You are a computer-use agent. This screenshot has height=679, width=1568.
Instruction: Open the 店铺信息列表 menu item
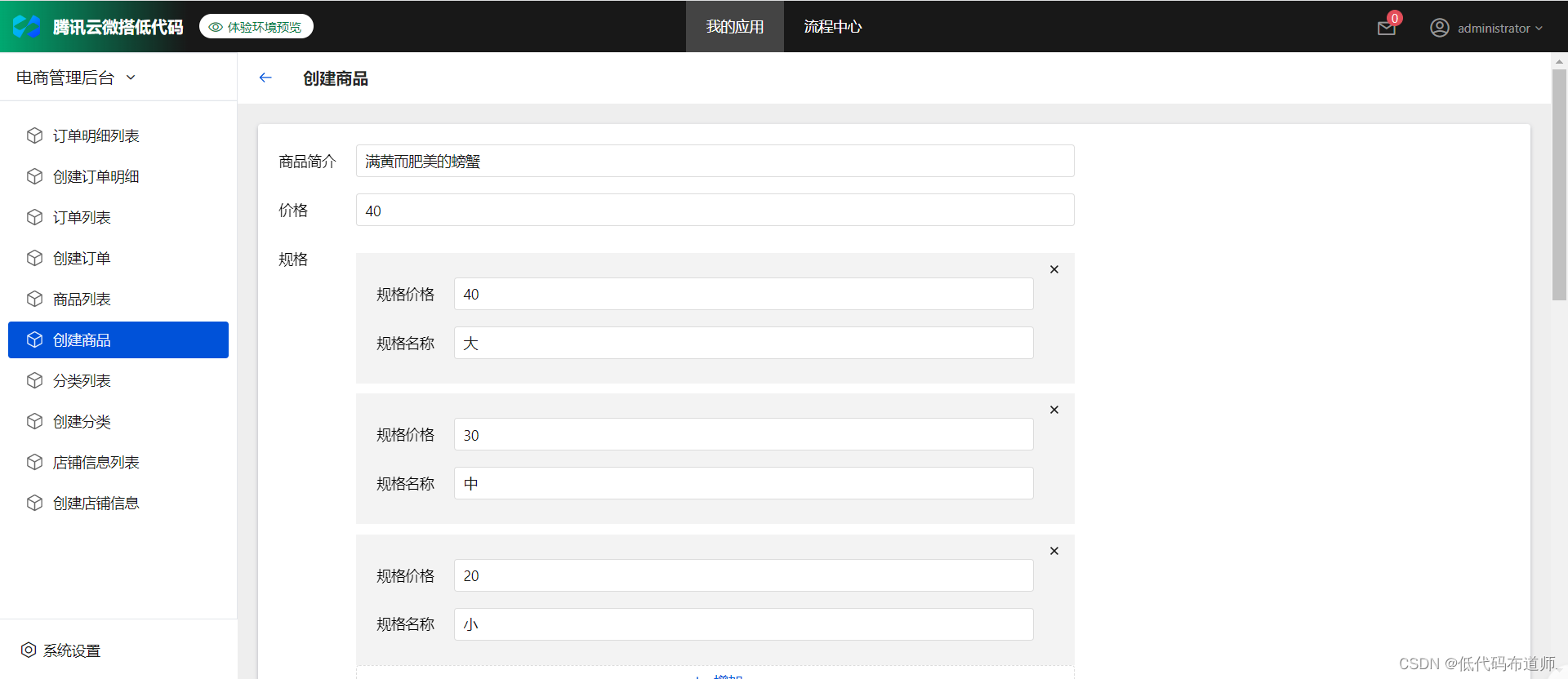118,462
